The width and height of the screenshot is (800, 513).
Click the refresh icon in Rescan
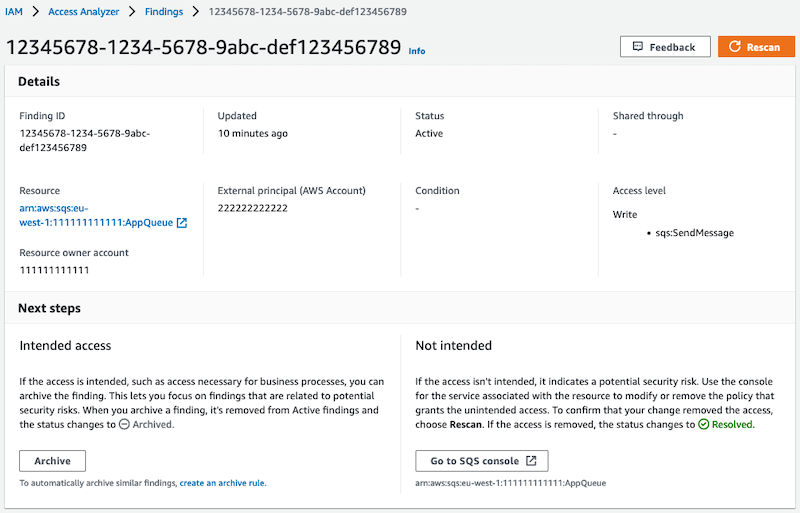pyautogui.click(x=734, y=46)
